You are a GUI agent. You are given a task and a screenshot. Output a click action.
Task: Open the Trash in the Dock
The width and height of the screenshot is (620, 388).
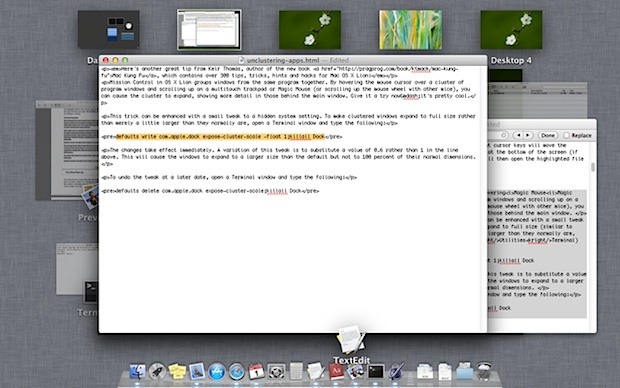click(484, 371)
